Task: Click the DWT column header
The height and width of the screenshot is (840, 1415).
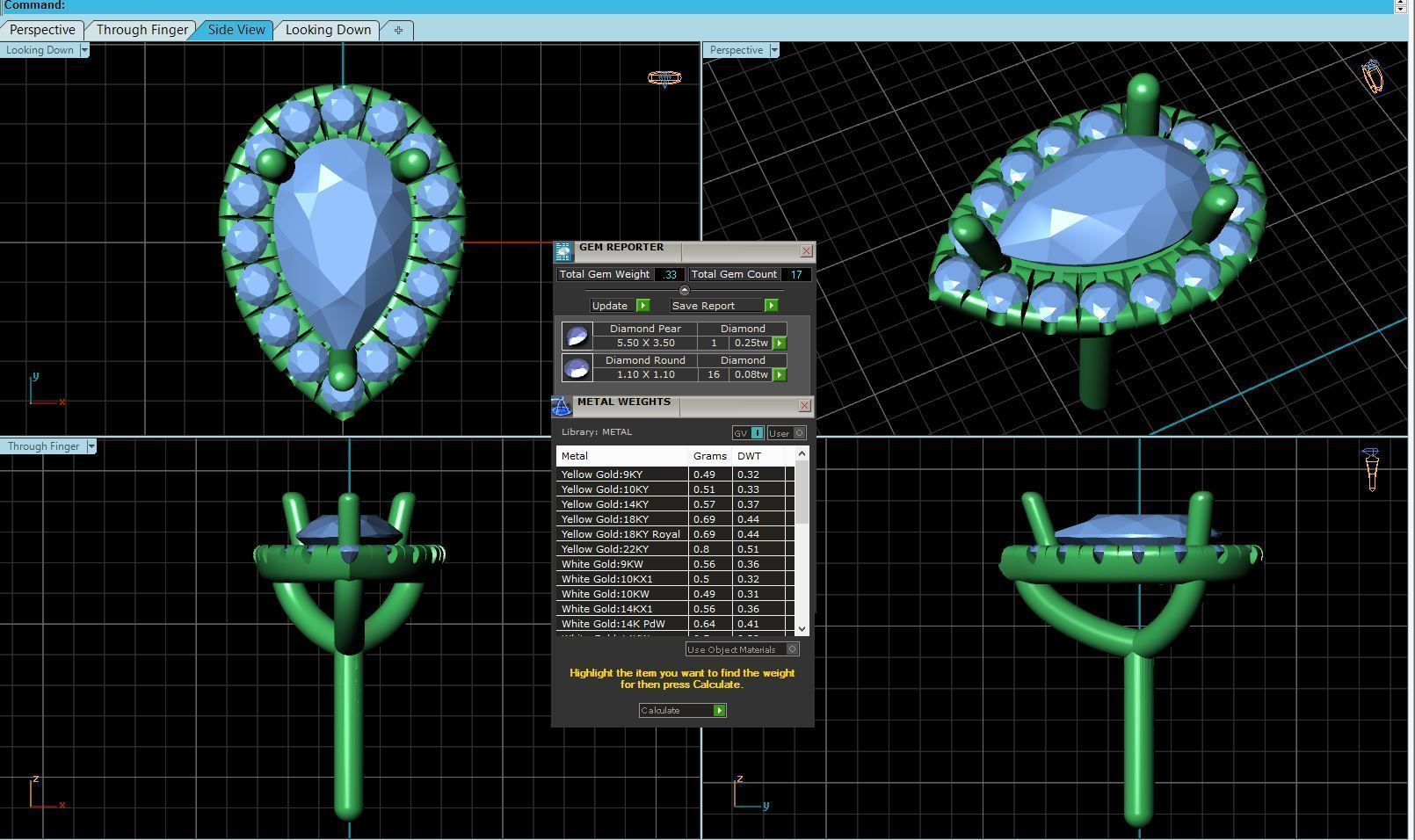Action: 758,456
